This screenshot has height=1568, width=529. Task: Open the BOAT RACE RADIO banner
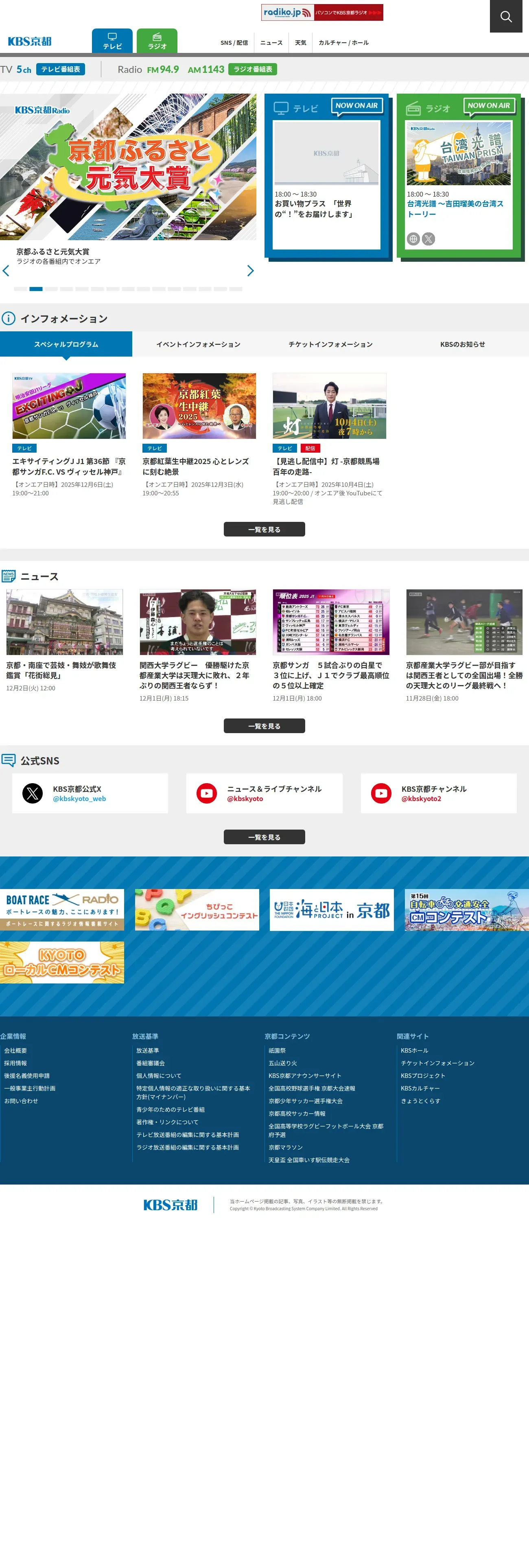point(62,909)
